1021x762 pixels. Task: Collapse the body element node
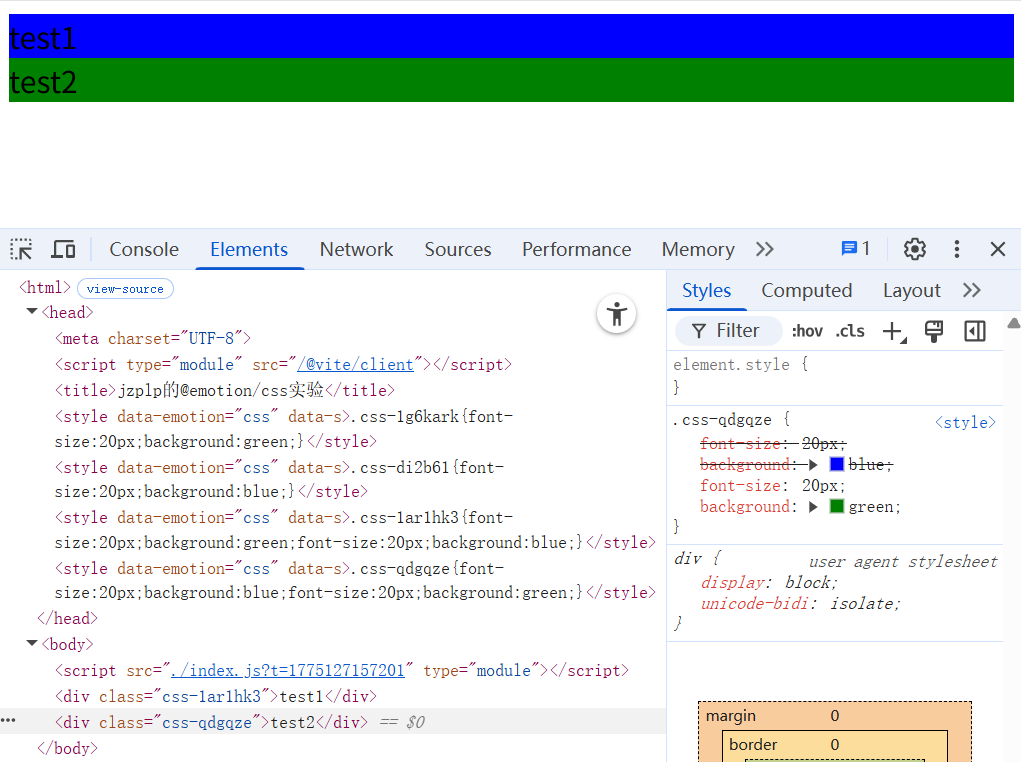32,644
